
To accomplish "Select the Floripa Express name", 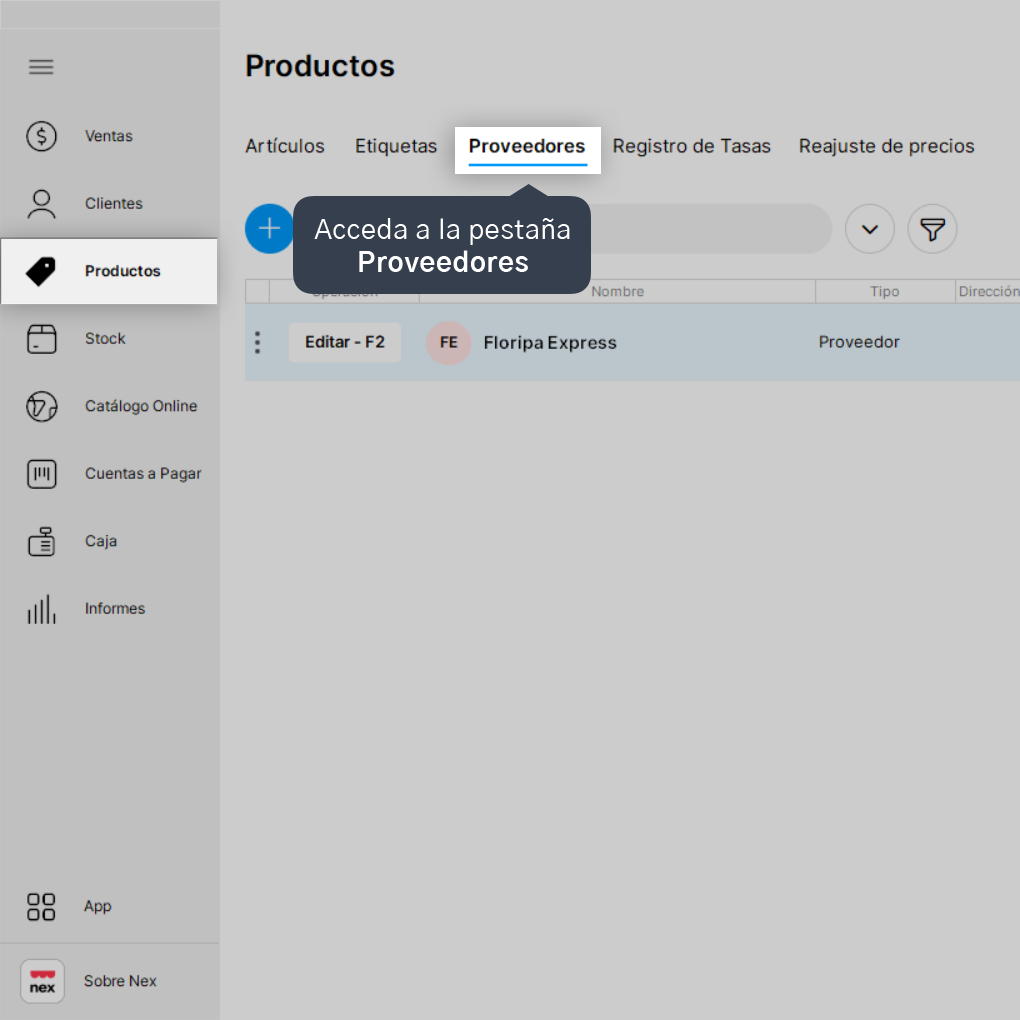I will [550, 343].
